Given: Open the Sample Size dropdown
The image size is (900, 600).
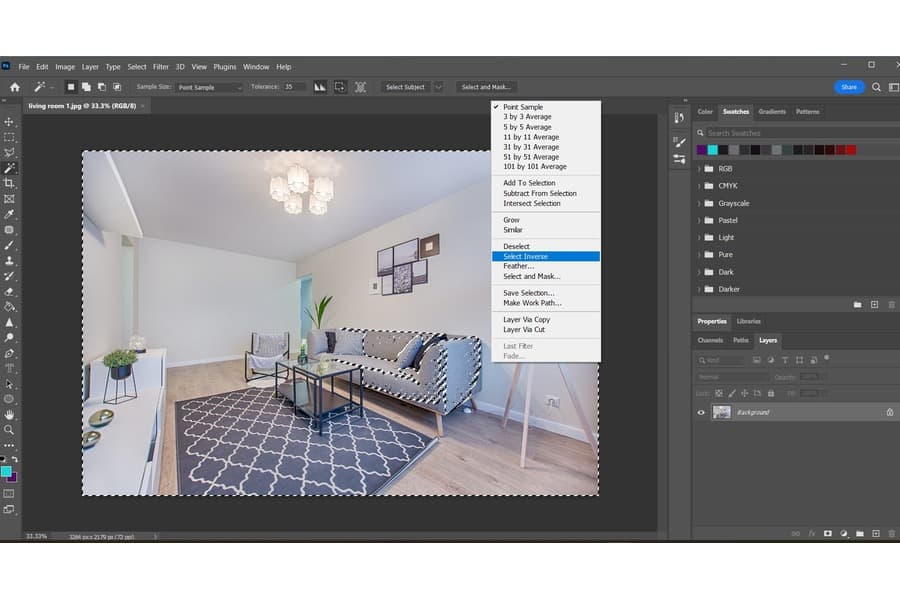Looking at the screenshot, I should pyautogui.click(x=210, y=87).
